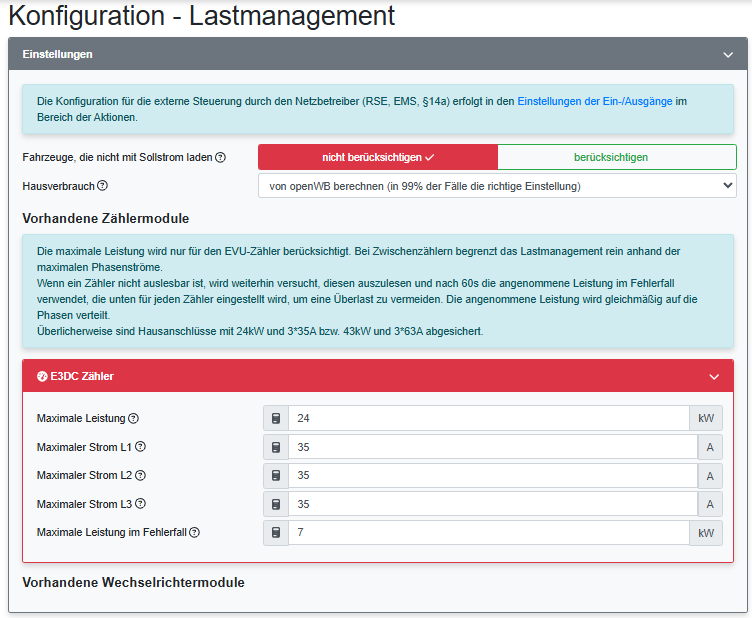Open the Einstellungen der Ein-/Ausgänge link

595,101
